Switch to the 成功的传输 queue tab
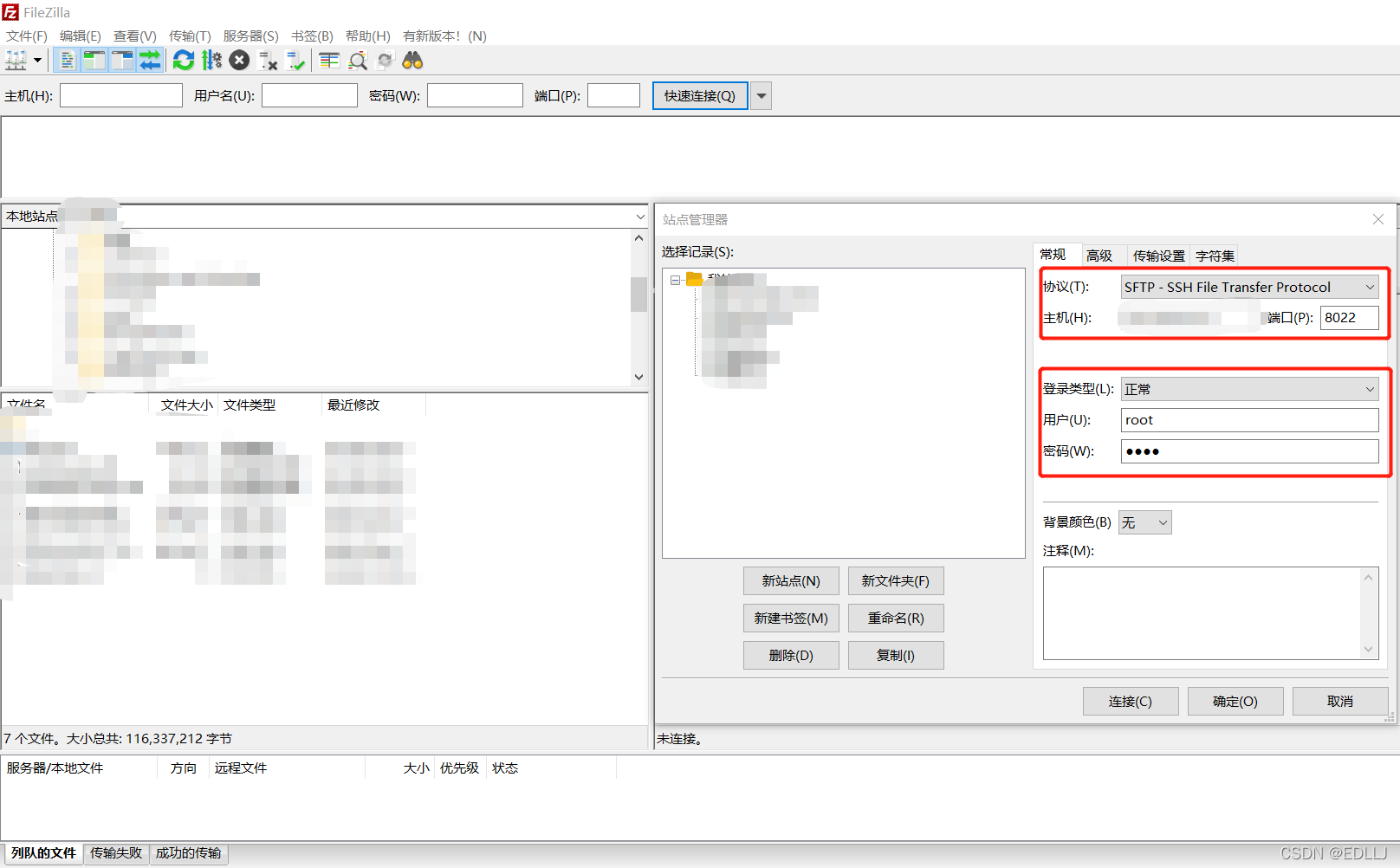 pyautogui.click(x=188, y=853)
